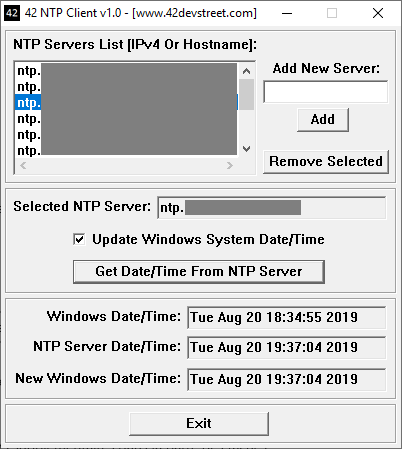Click the Selected NTP Server field
This screenshot has height=449, width=402.
pyautogui.click(x=272, y=208)
